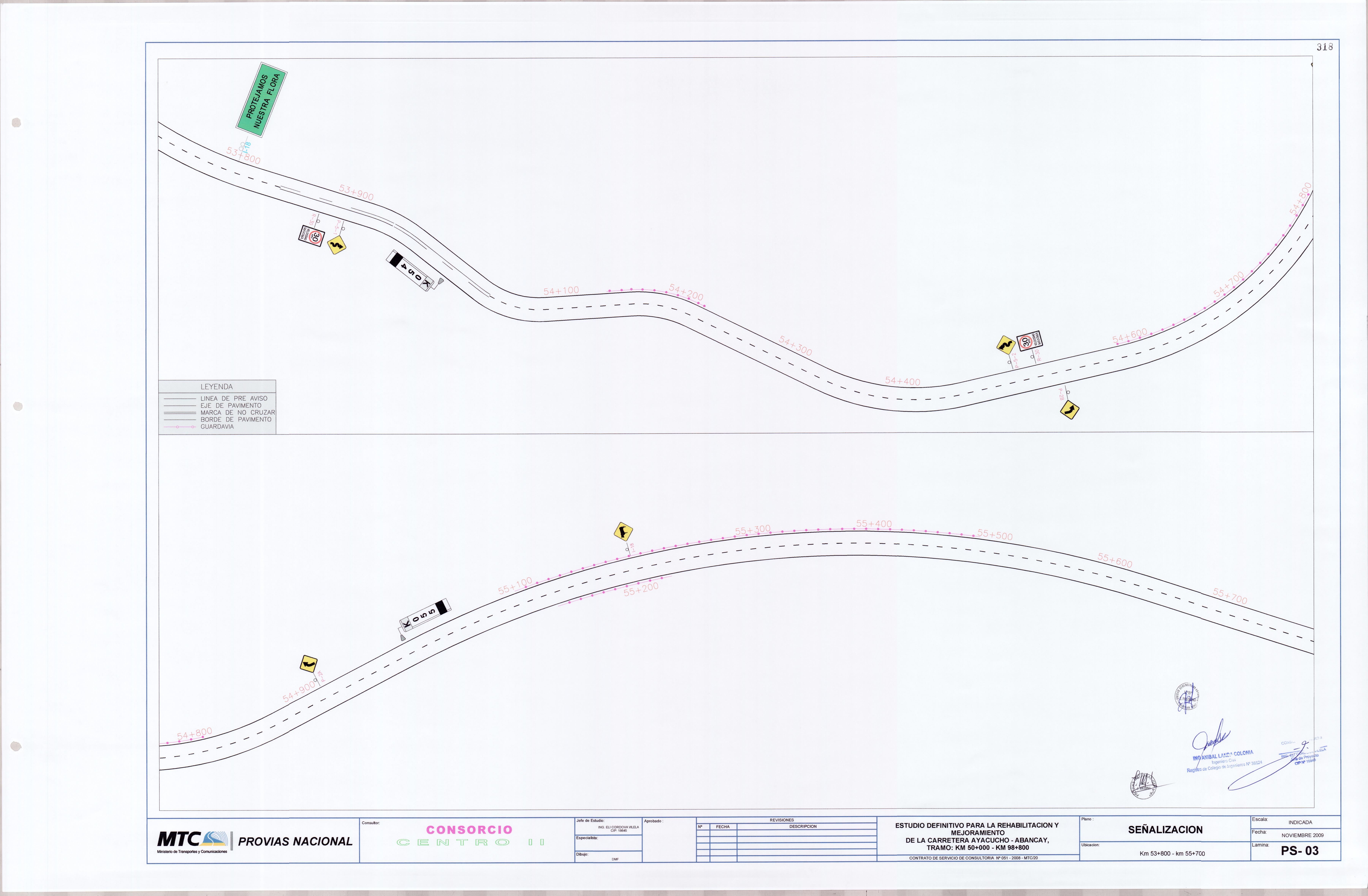Select the yellow winding road sign near 53+900
The image size is (1368, 896).
coord(337,245)
